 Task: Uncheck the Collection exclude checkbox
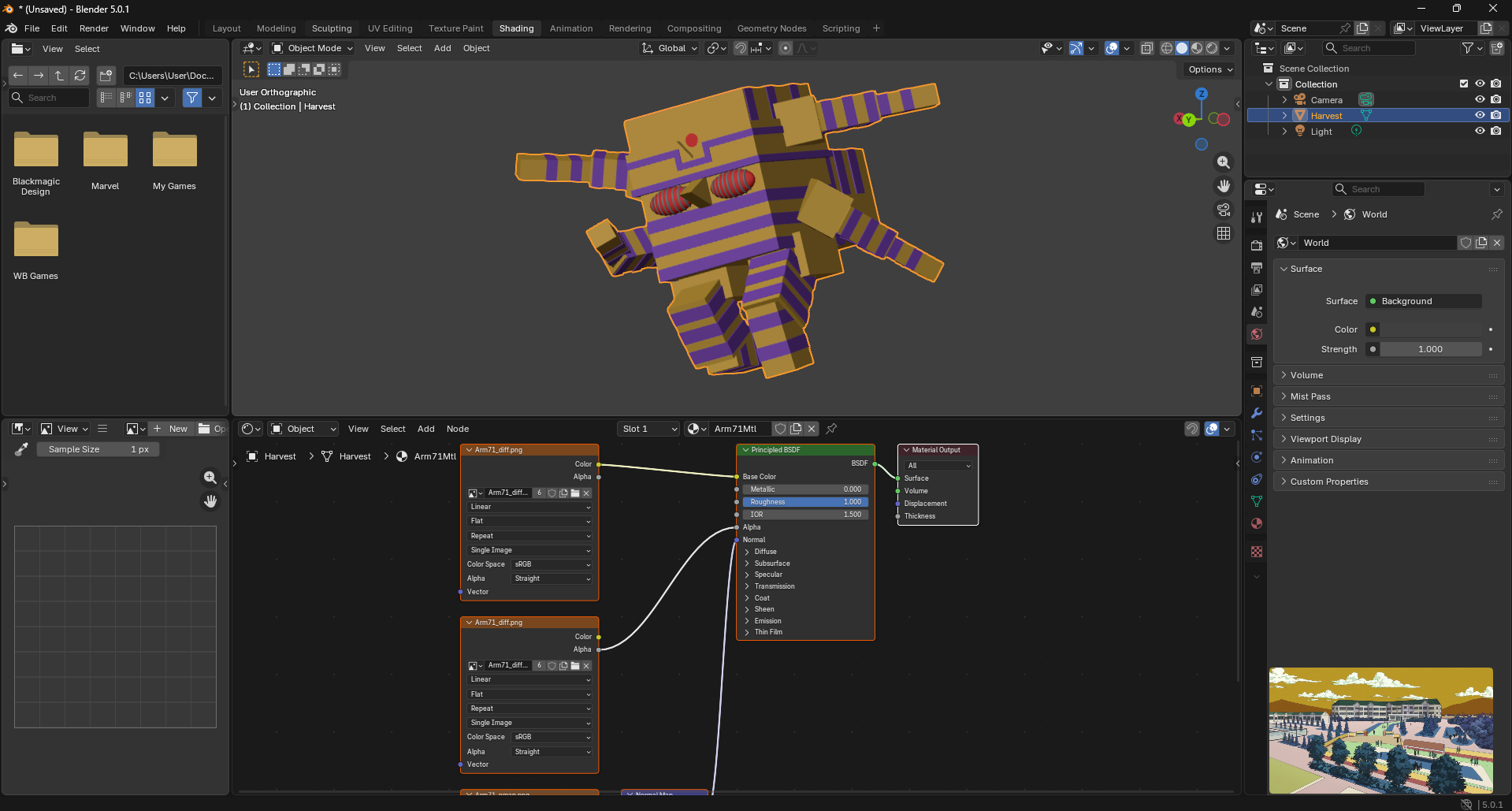[x=1464, y=84]
